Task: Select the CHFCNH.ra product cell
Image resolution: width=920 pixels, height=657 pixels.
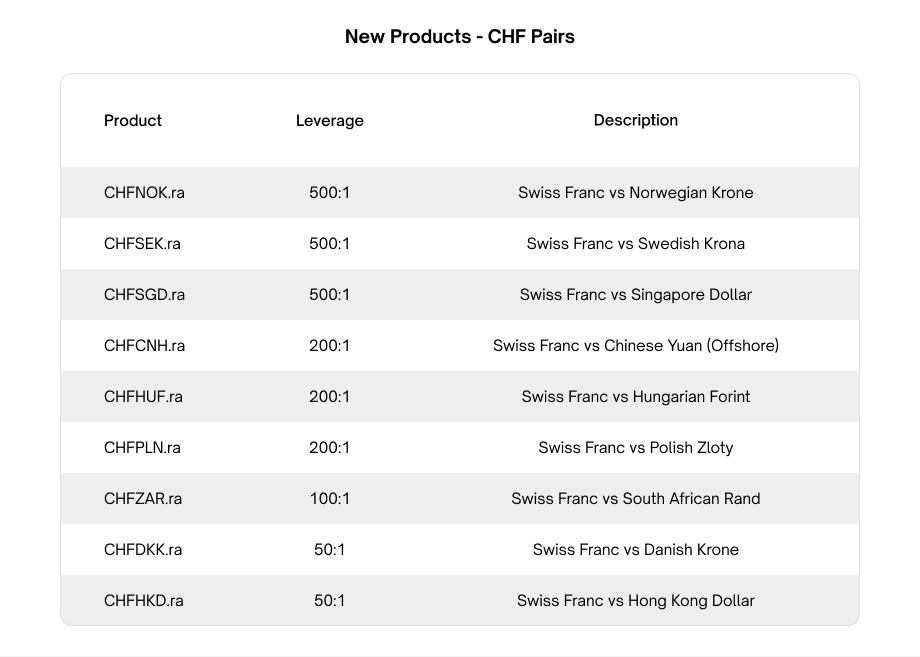Action: pos(144,345)
